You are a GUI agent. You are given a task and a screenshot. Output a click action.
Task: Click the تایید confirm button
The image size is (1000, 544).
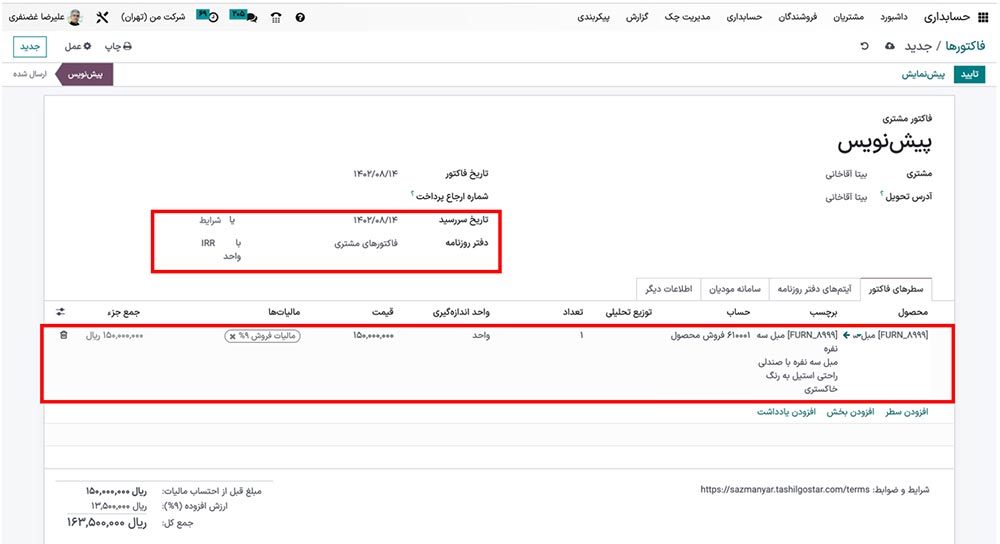[x=969, y=75]
